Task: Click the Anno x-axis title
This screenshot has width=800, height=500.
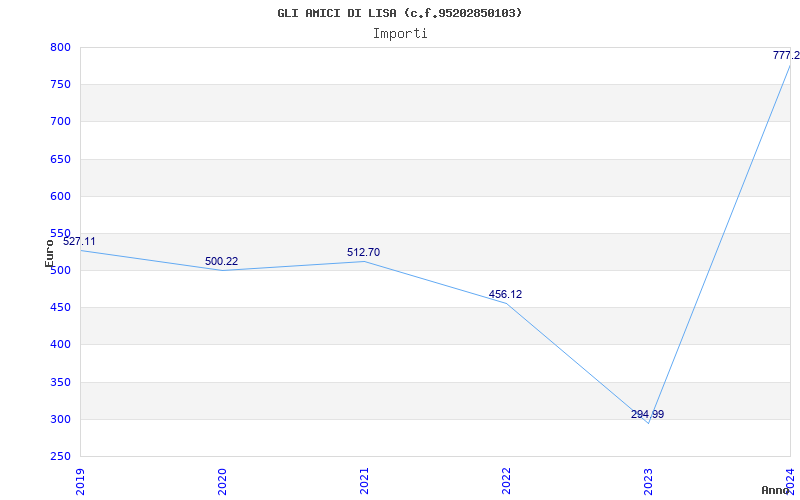Action: [x=777, y=490]
